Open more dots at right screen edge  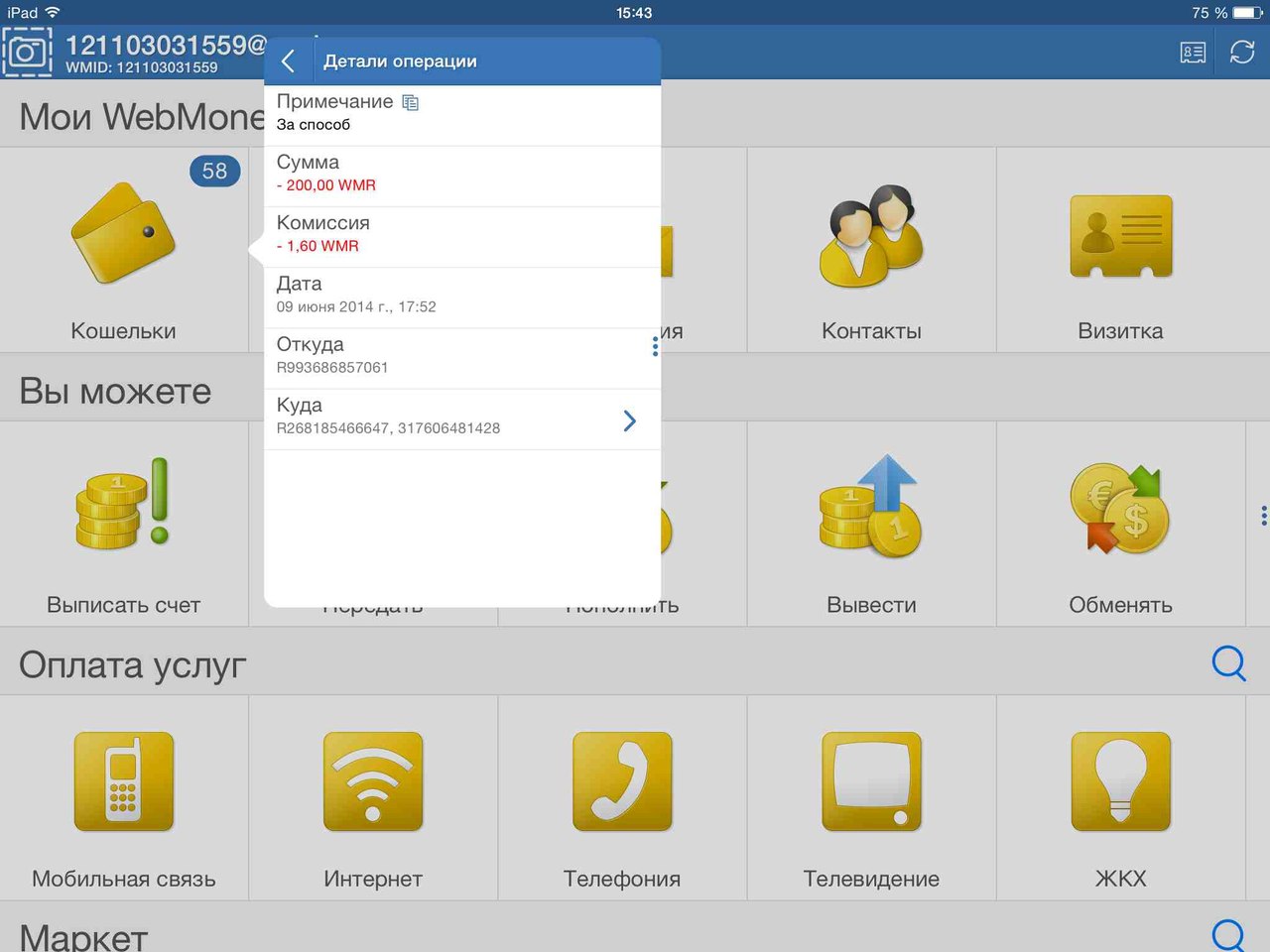[x=1263, y=516]
